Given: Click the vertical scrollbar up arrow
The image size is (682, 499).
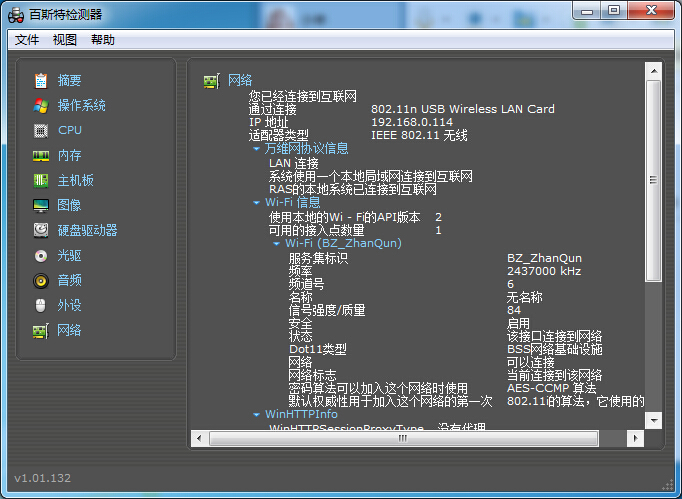Looking at the screenshot, I should 653,71.
